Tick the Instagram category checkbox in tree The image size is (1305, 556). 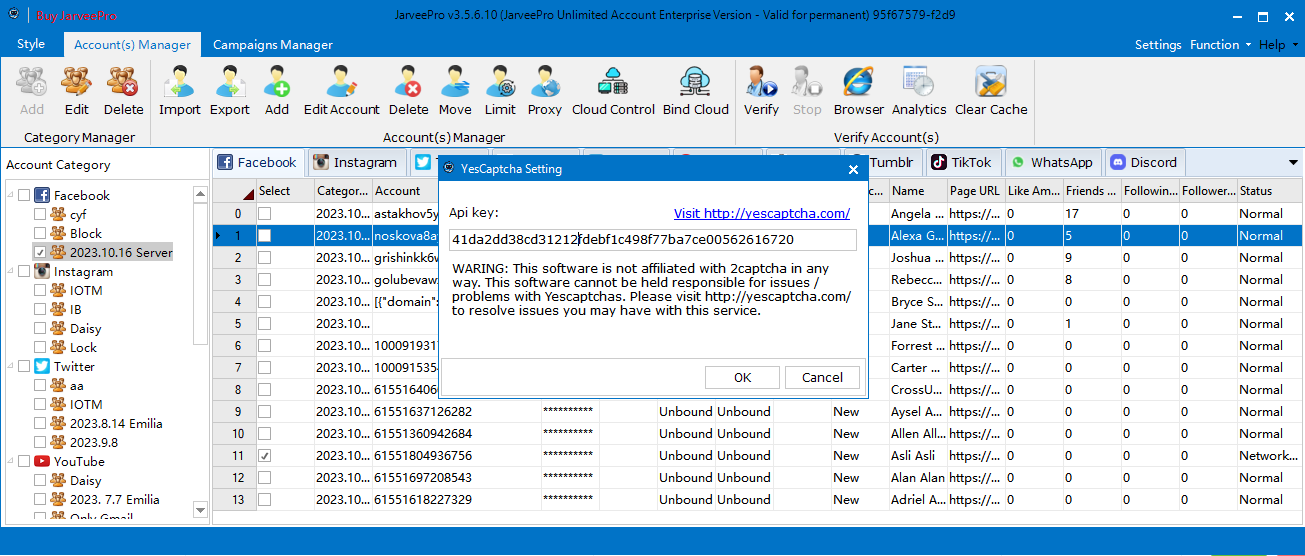24,271
